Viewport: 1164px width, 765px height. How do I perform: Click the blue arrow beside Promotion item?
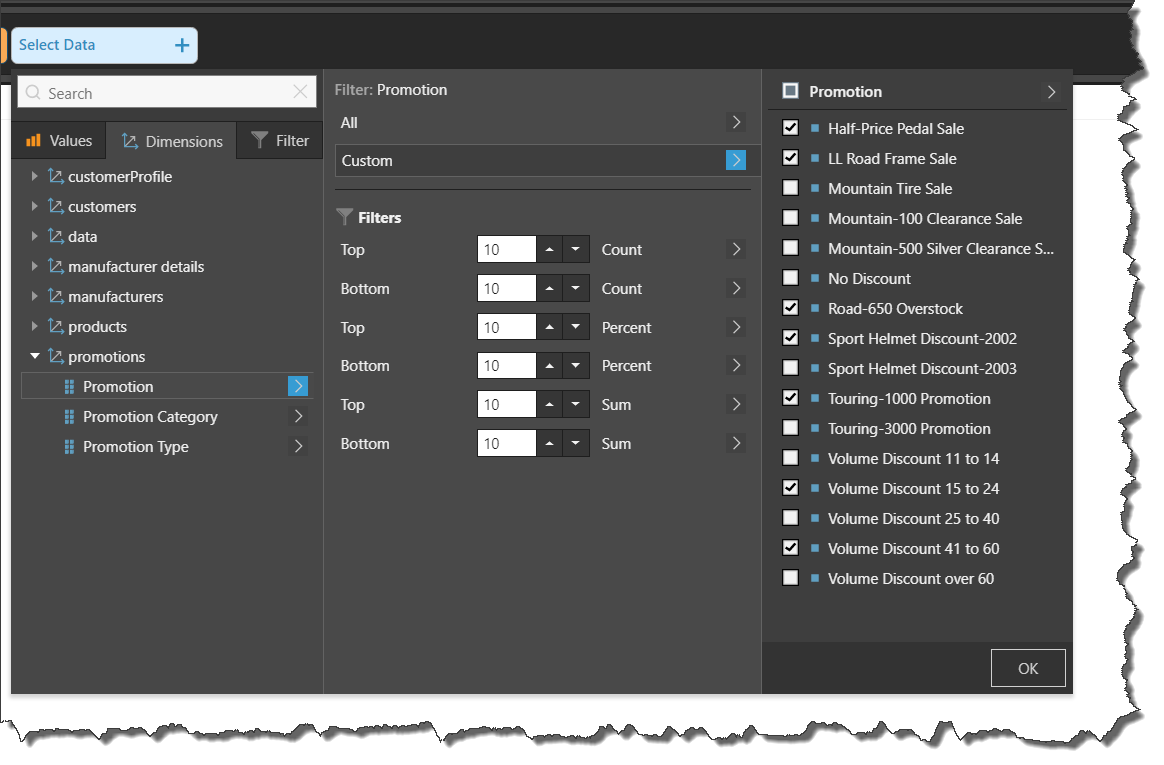(297, 386)
